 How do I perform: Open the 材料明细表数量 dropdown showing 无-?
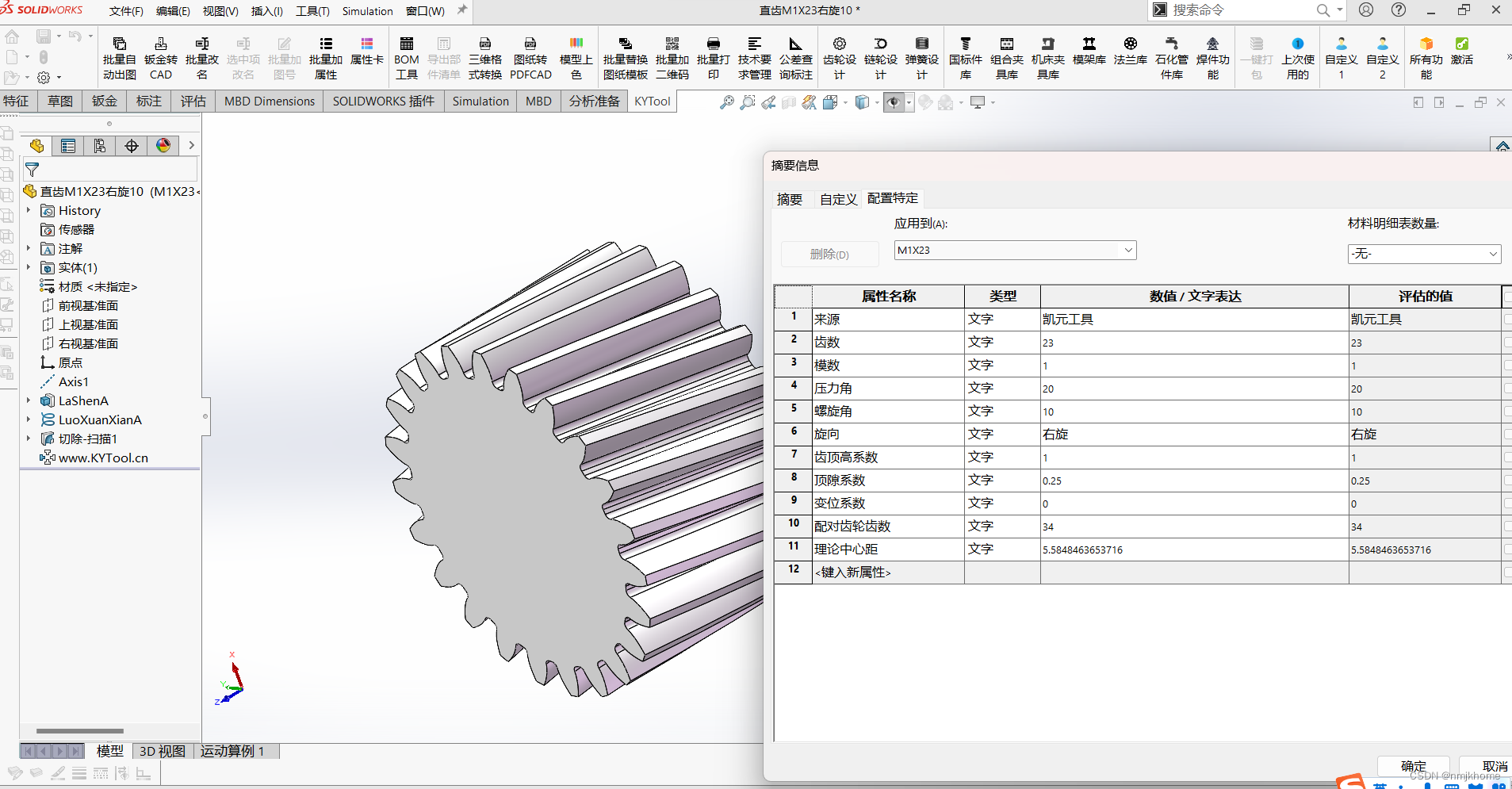1492,254
